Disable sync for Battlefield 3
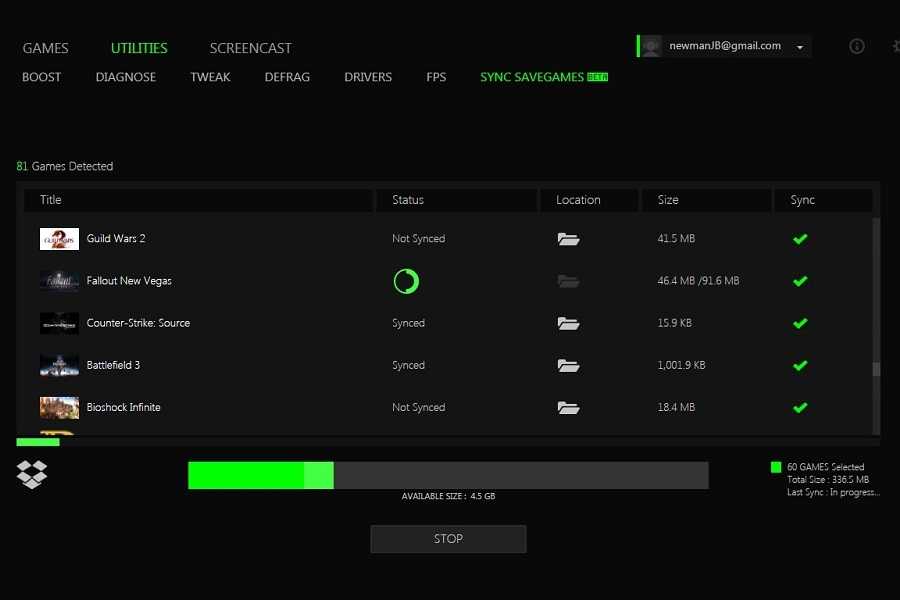Viewport: 900px width, 600px height. 799,365
